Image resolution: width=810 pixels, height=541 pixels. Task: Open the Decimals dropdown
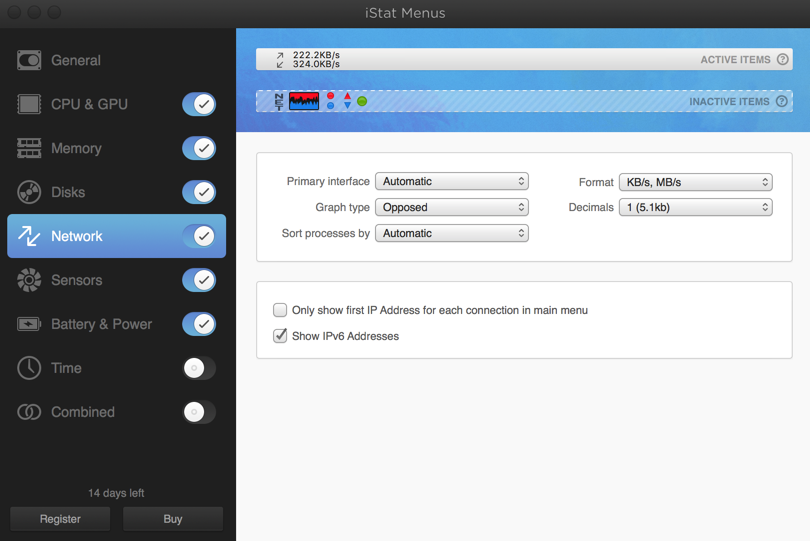coord(695,207)
